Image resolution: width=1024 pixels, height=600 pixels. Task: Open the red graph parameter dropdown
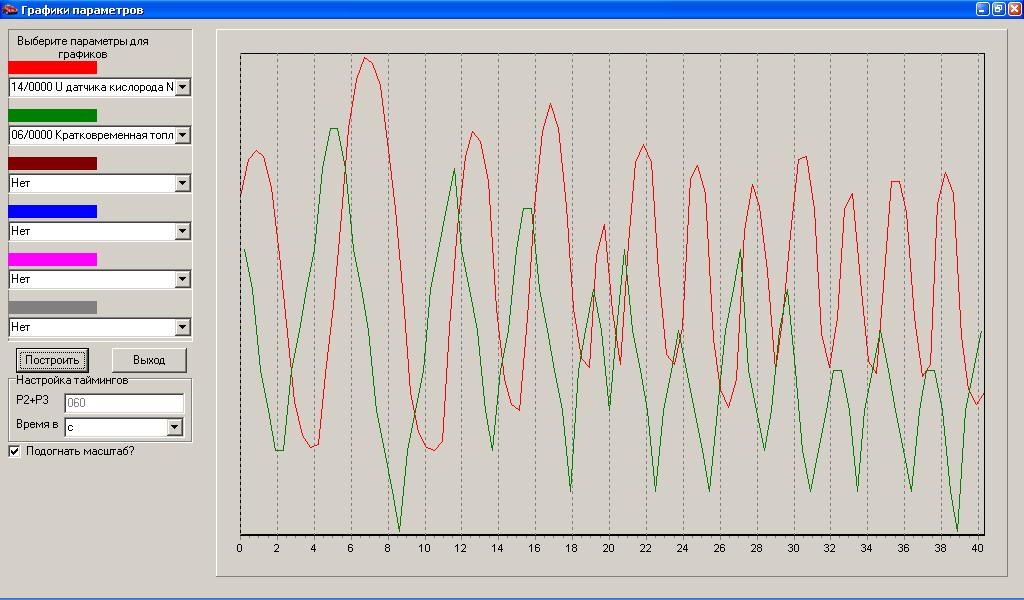[x=182, y=87]
